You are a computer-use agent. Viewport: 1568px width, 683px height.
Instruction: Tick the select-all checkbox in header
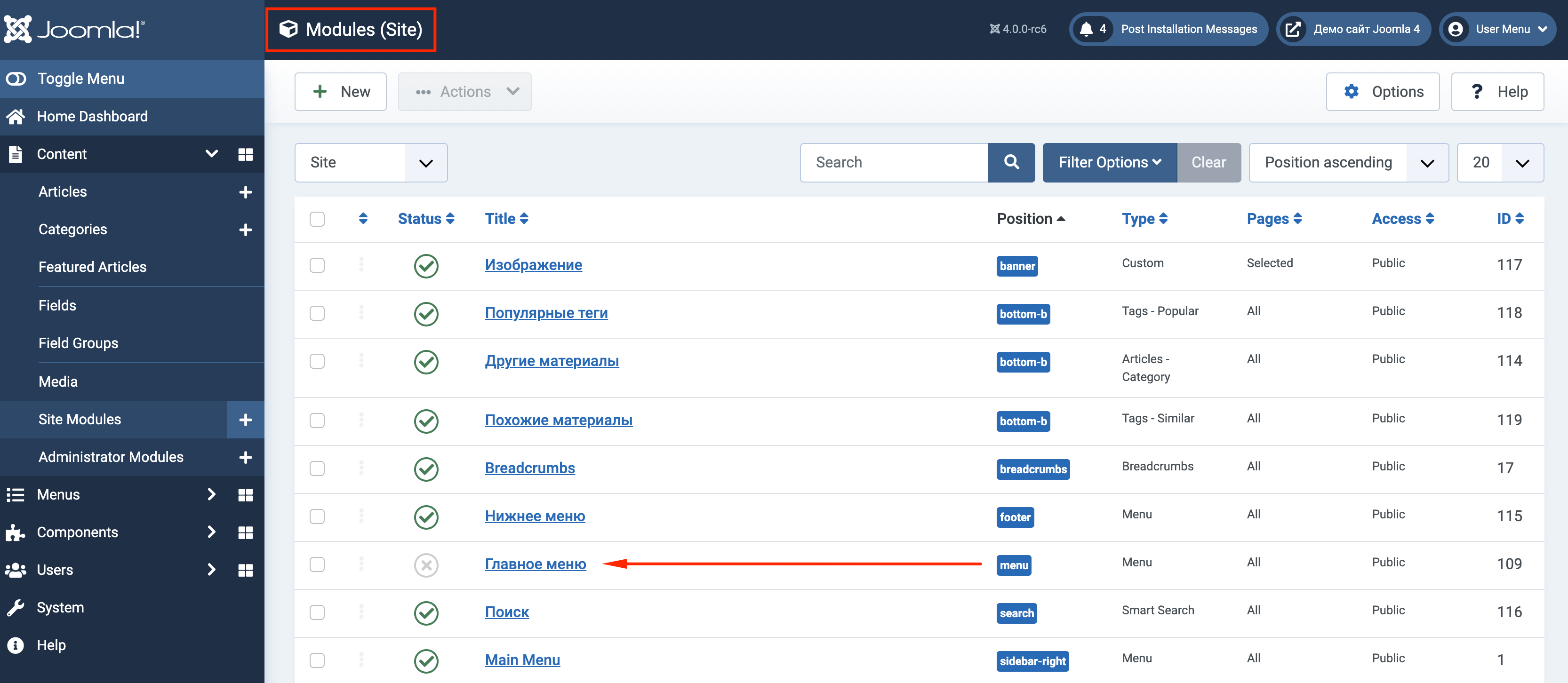pos(317,219)
